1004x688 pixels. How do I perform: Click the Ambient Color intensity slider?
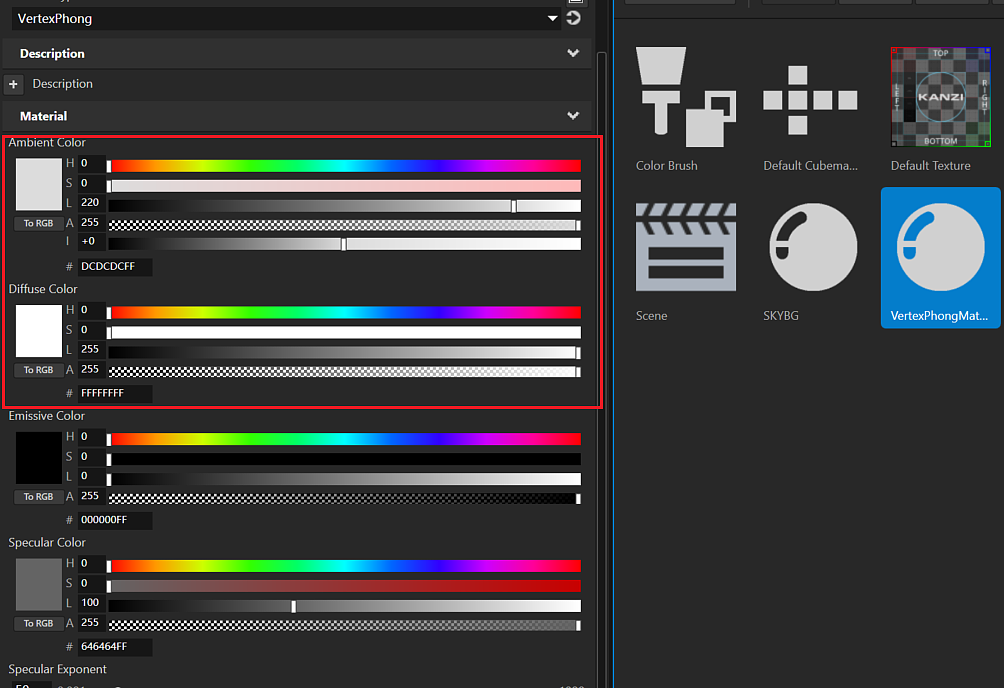[x=344, y=244]
